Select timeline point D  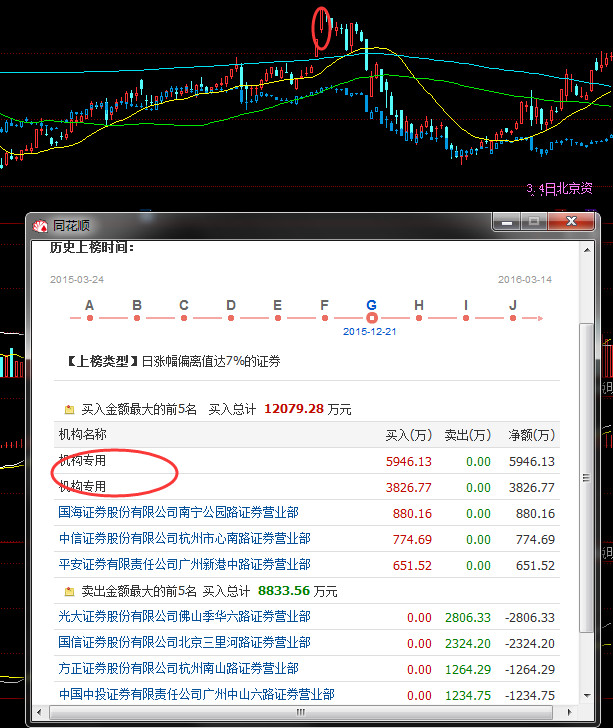point(231,318)
